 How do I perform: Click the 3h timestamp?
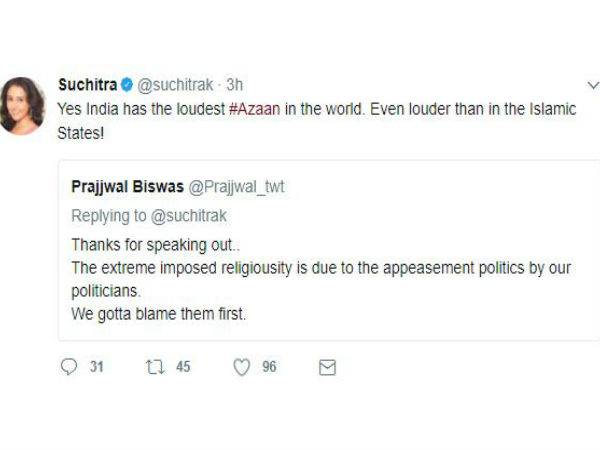[235, 85]
